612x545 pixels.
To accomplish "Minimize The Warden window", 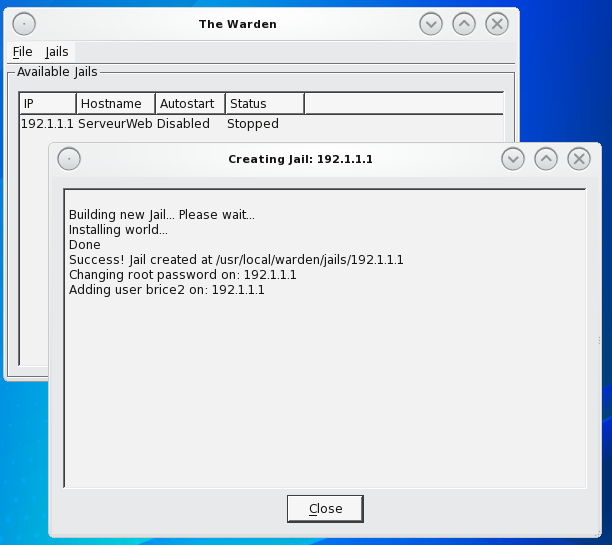I will (x=431, y=24).
